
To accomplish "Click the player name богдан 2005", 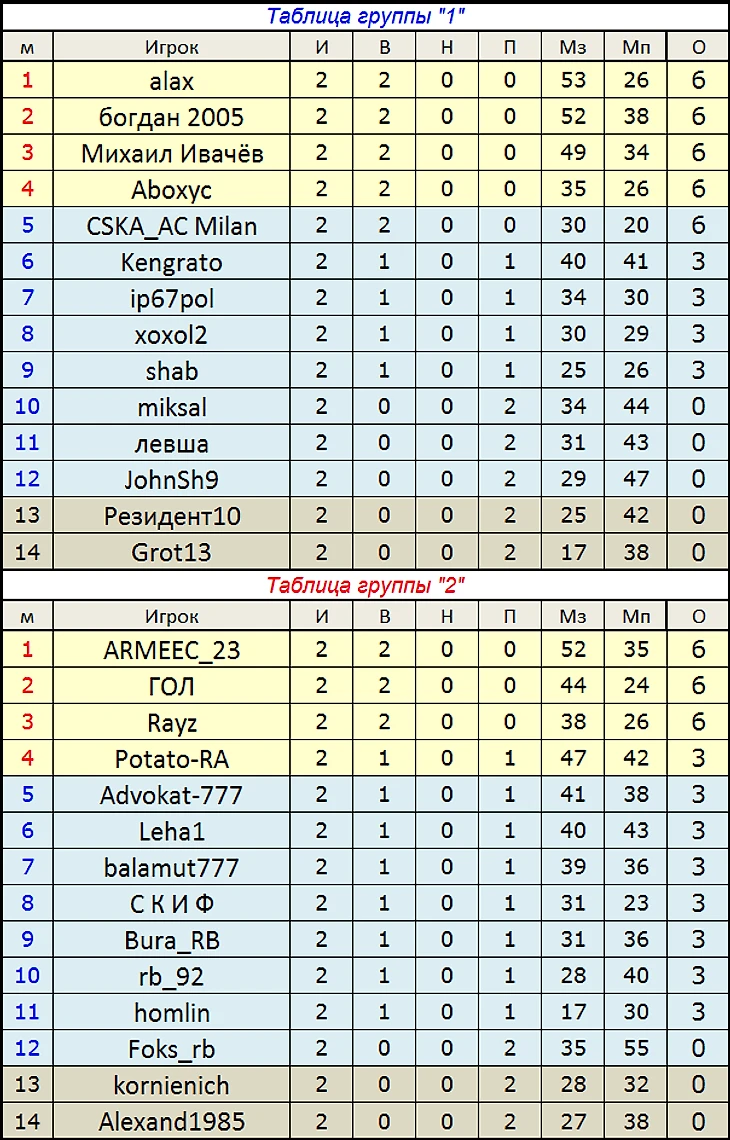I will tap(172, 117).
